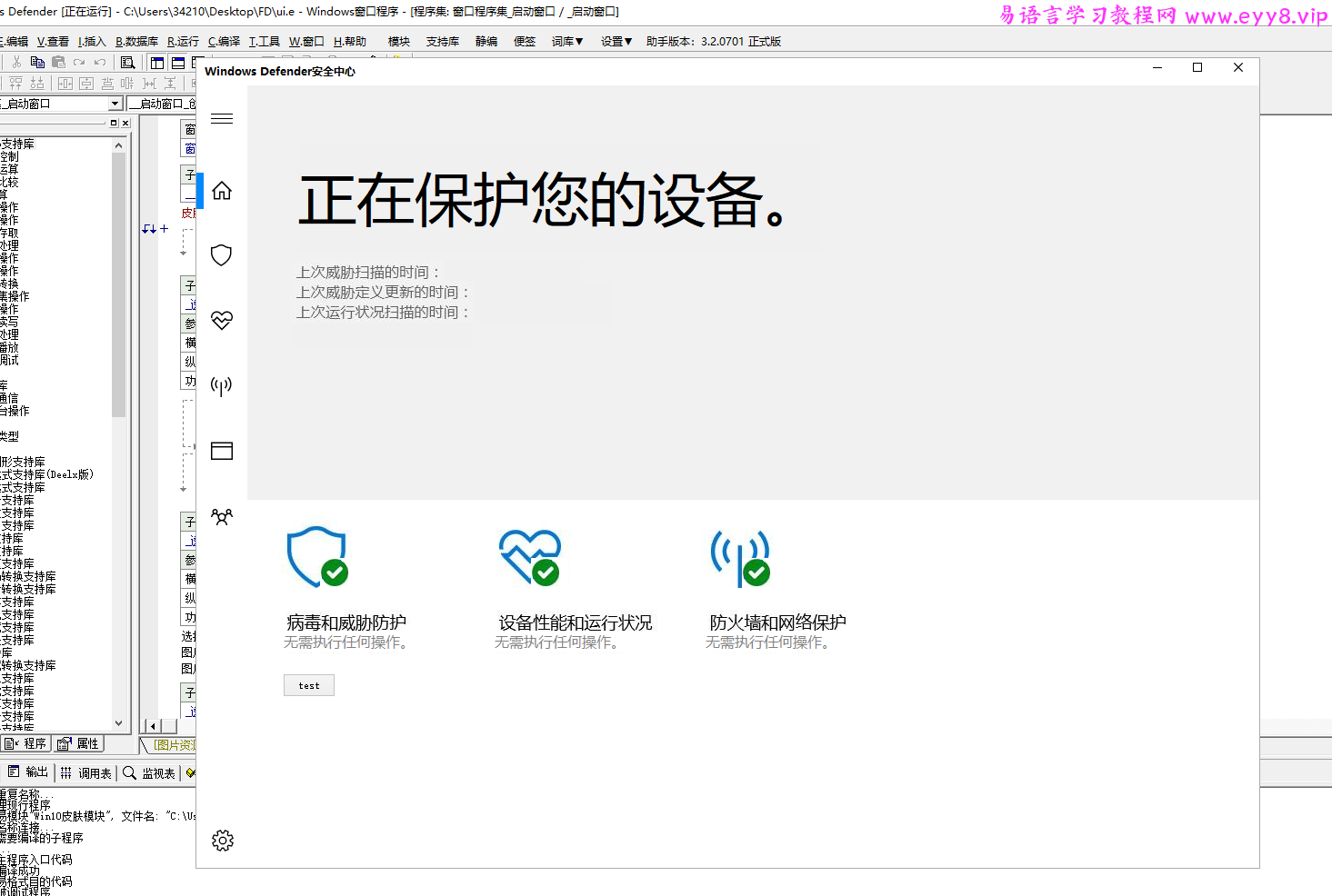1332x896 pixels.
Task: Open the I.插入 menu
Action: click(92, 41)
